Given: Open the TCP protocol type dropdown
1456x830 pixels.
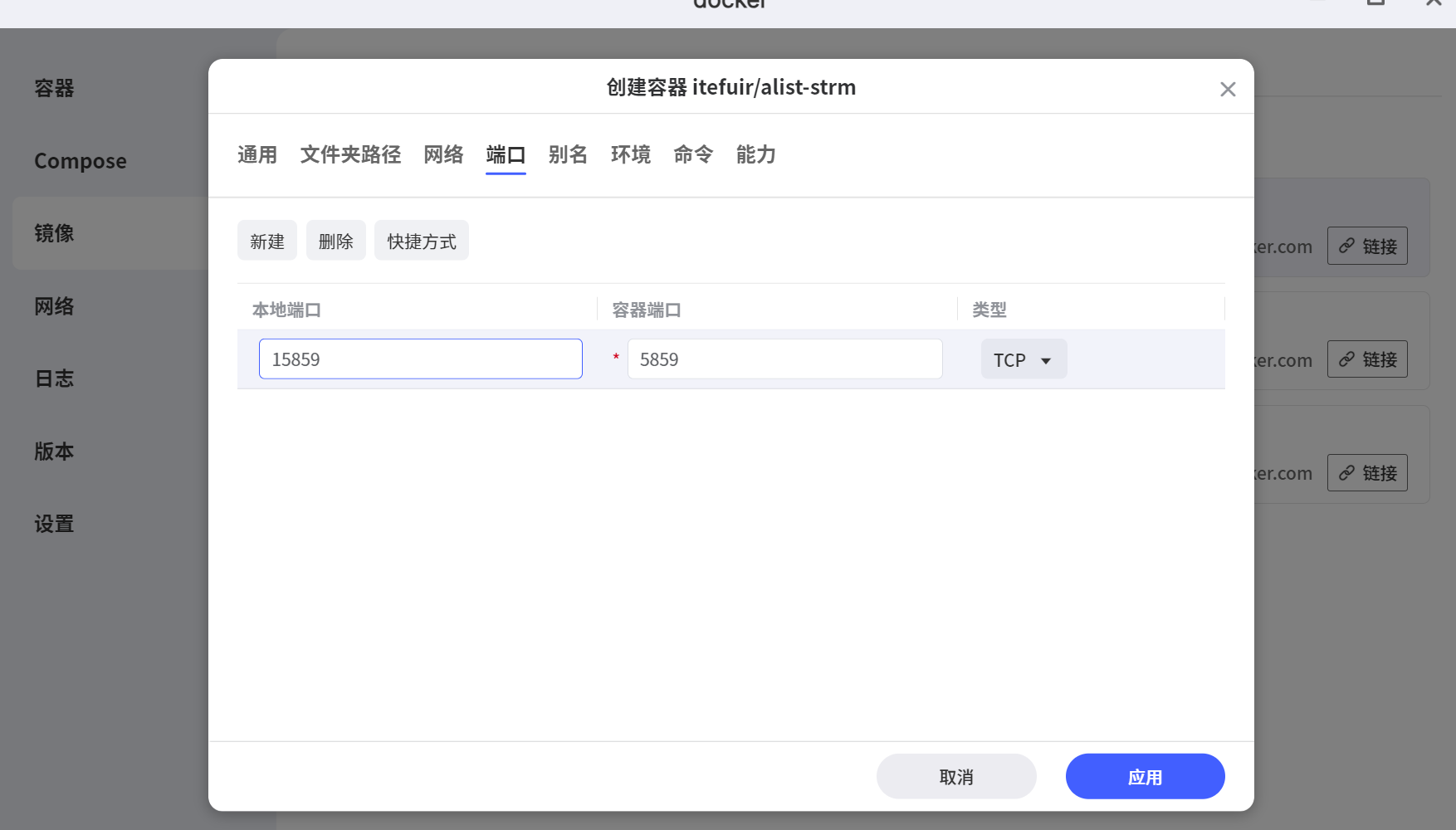Looking at the screenshot, I should [x=1024, y=360].
